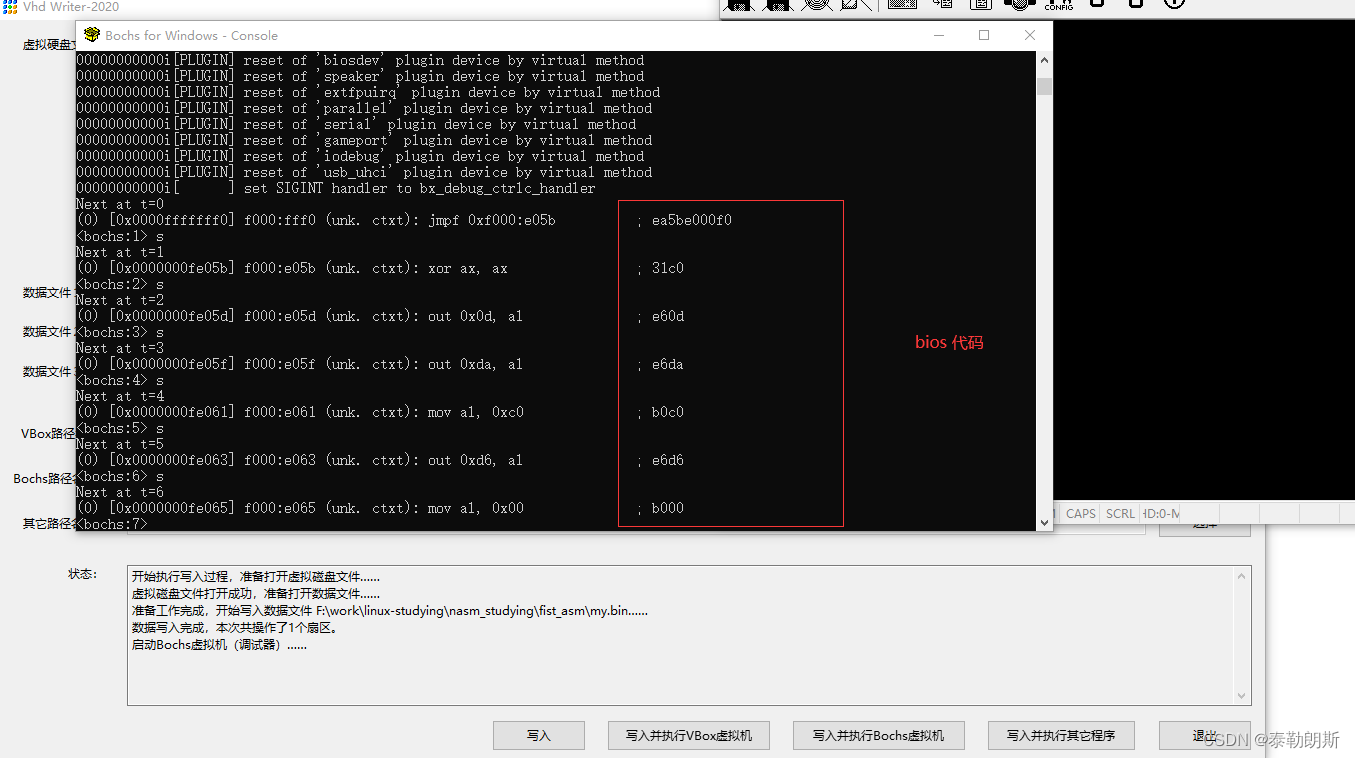The height and width of the screenshot is (758, 1355).
Task: Click the 'out 0x0d, al' instruction line
Action: 380,316
